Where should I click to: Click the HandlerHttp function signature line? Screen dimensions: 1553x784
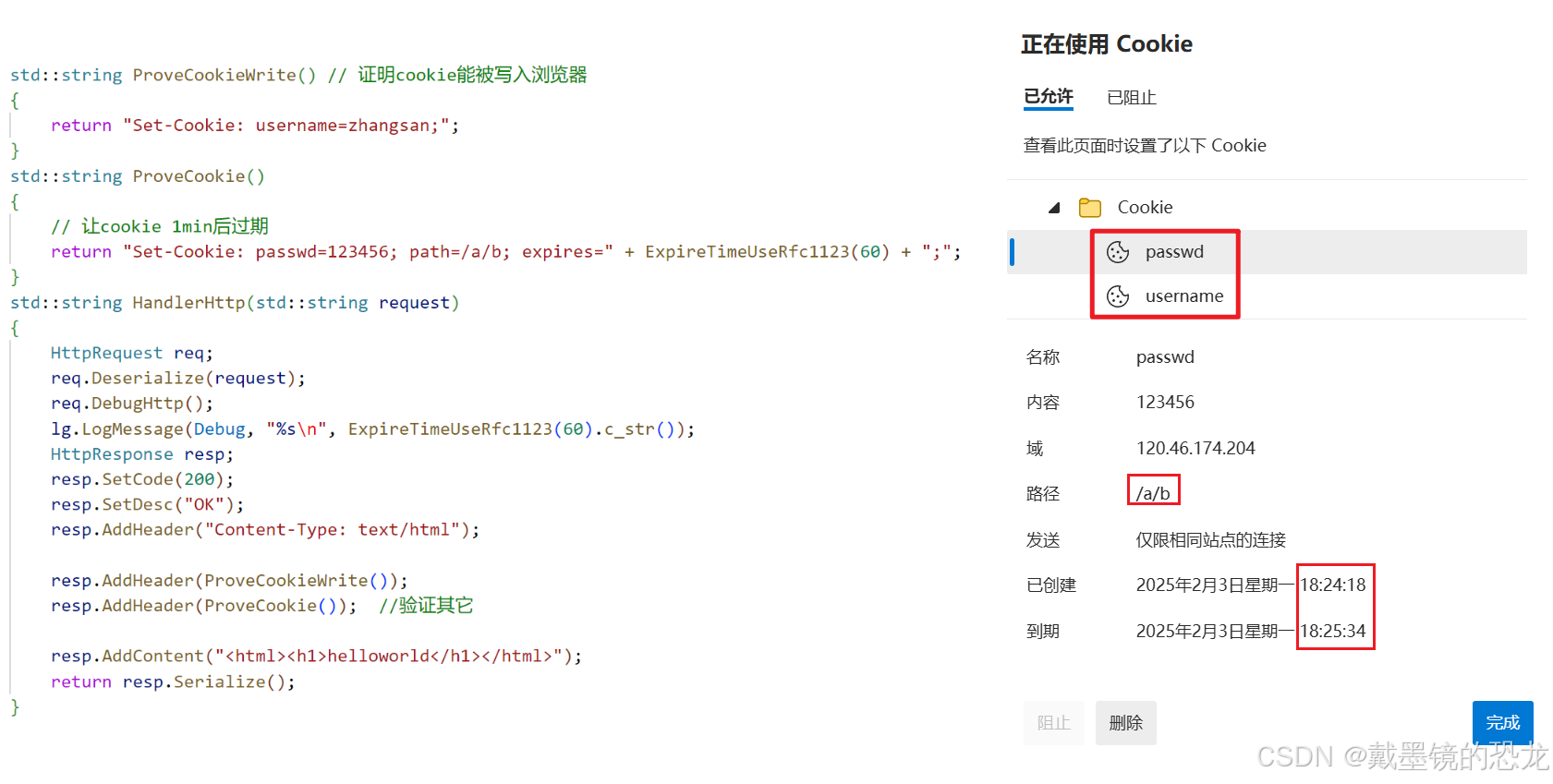235,303
